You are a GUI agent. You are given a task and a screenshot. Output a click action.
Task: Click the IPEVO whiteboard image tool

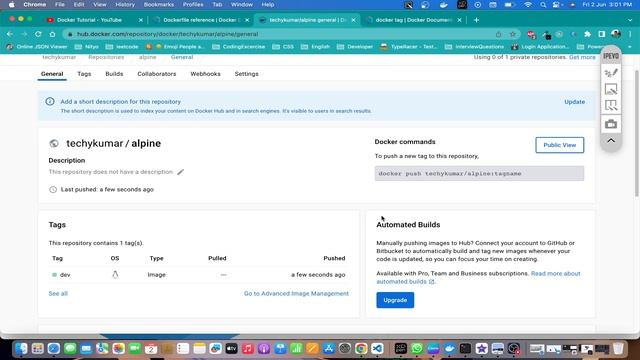(x=611, y=89)
